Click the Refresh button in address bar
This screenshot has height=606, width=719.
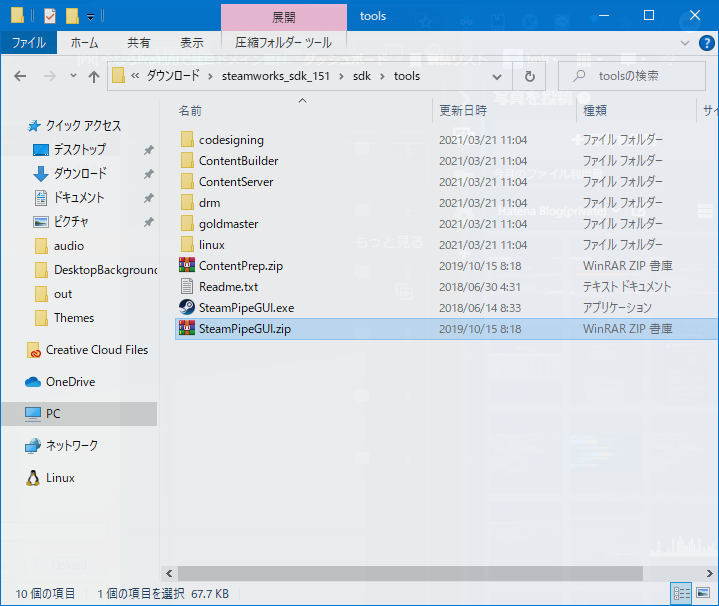coord(530,76)
